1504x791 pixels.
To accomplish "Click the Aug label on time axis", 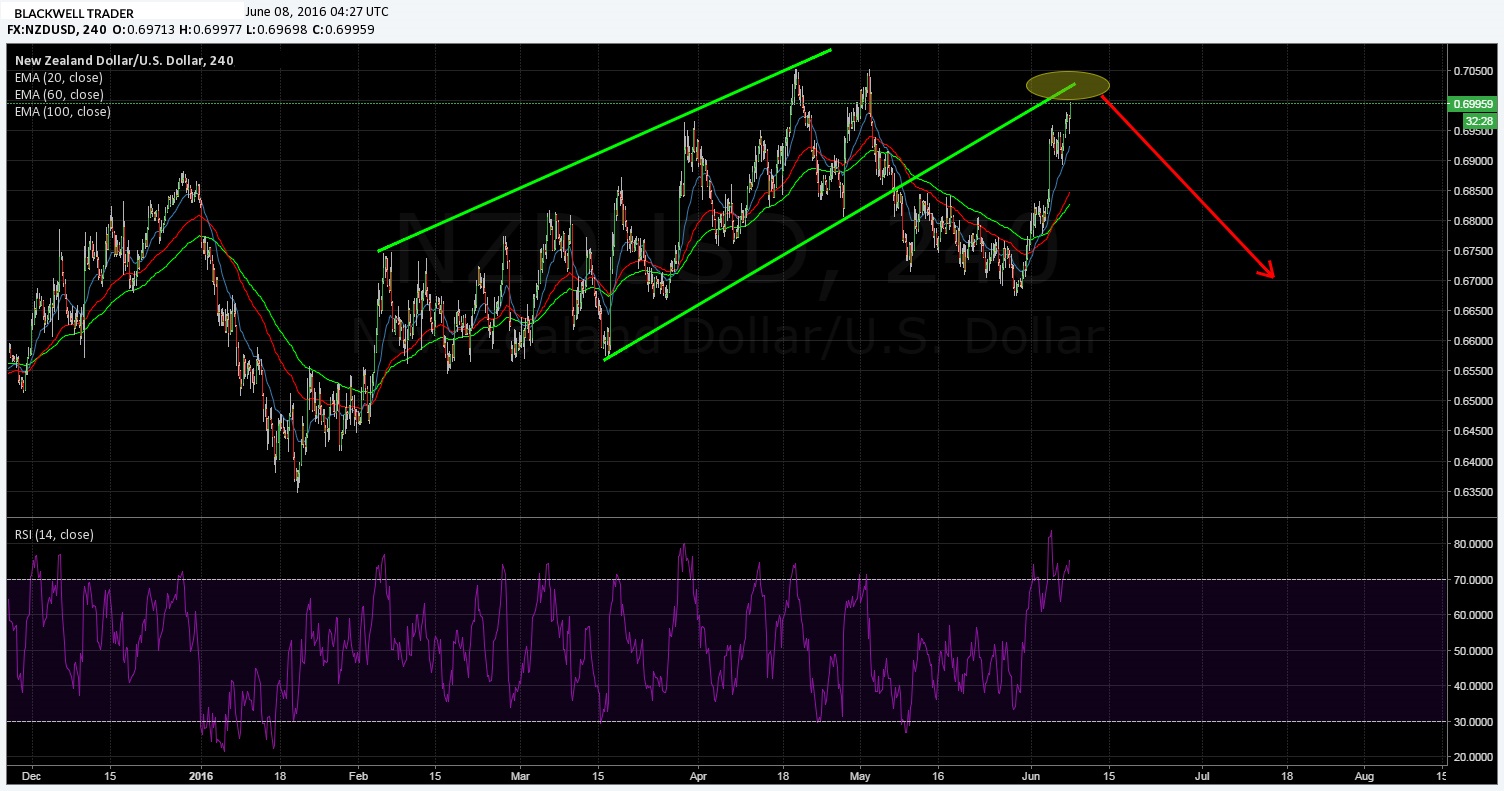I will (x=1364, y=775).
